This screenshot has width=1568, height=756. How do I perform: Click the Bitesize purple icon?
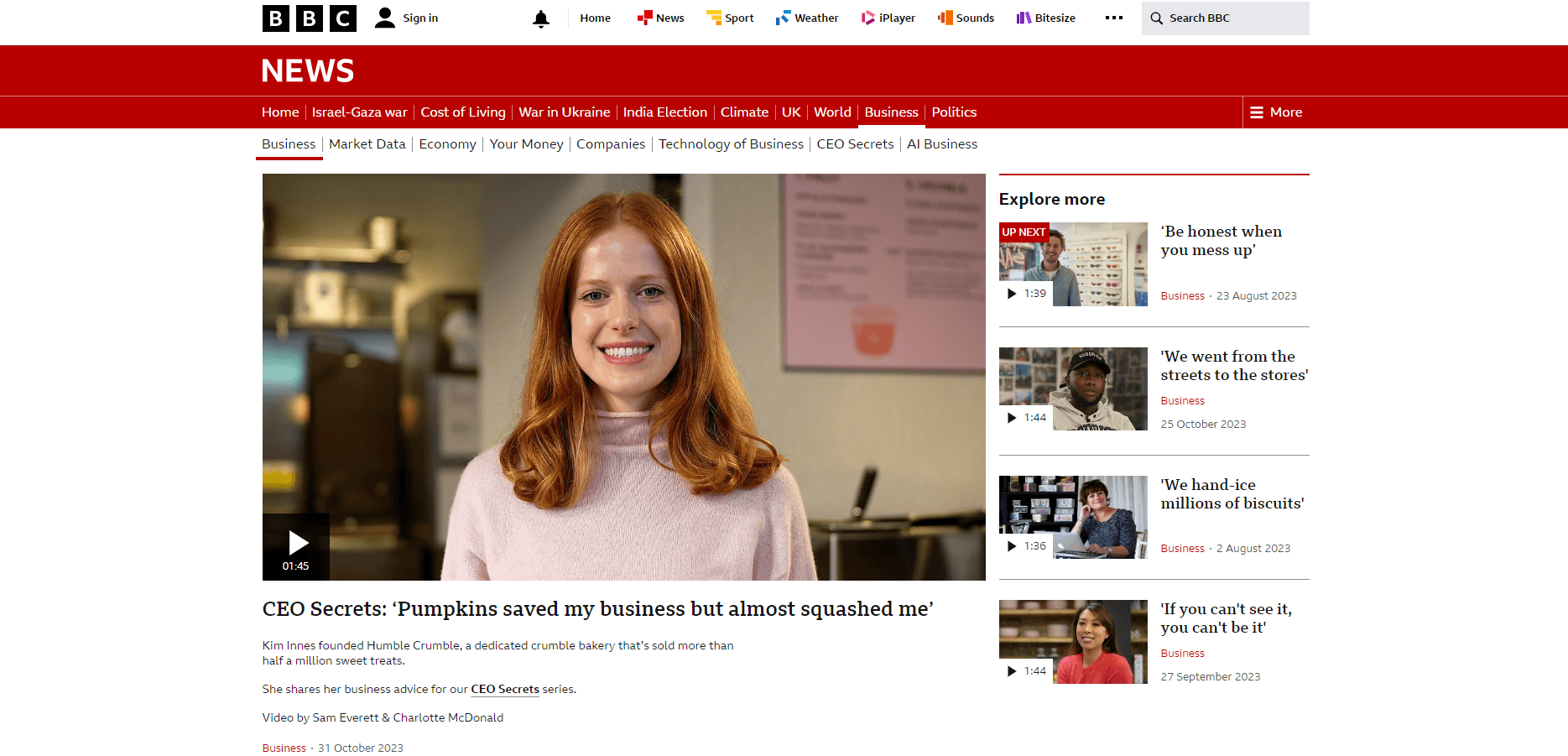(x=1024, y=18)
